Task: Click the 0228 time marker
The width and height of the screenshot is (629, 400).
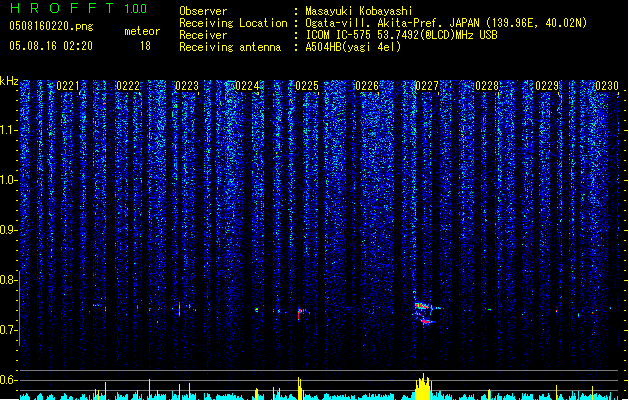Action: point(487,86)
